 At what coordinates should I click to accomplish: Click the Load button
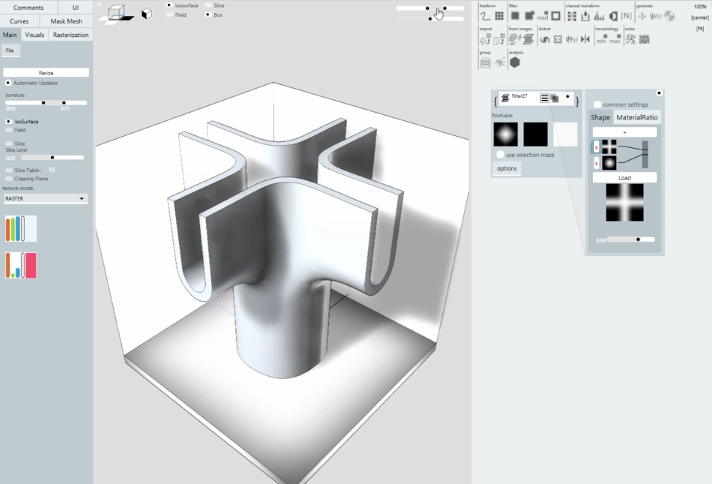(x=624, y=178)
